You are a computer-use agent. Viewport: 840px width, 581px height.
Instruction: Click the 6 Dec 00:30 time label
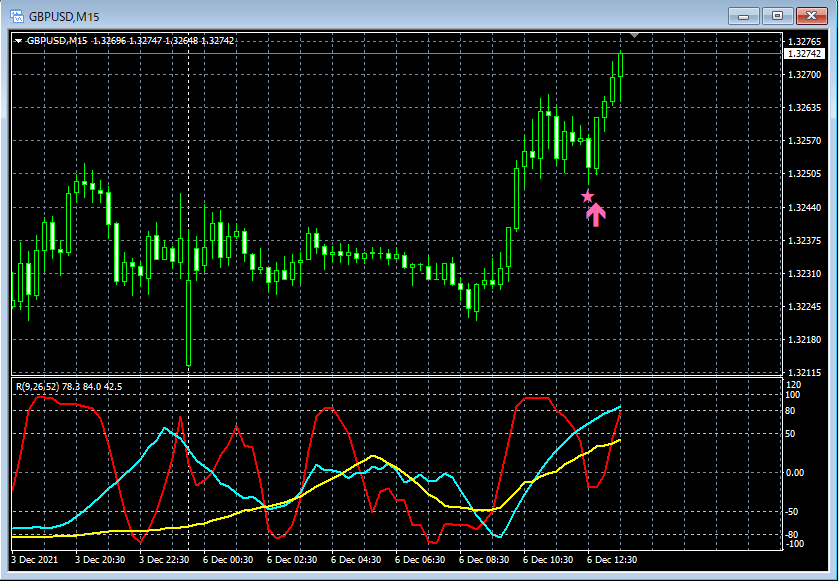(x=228, y=560)
